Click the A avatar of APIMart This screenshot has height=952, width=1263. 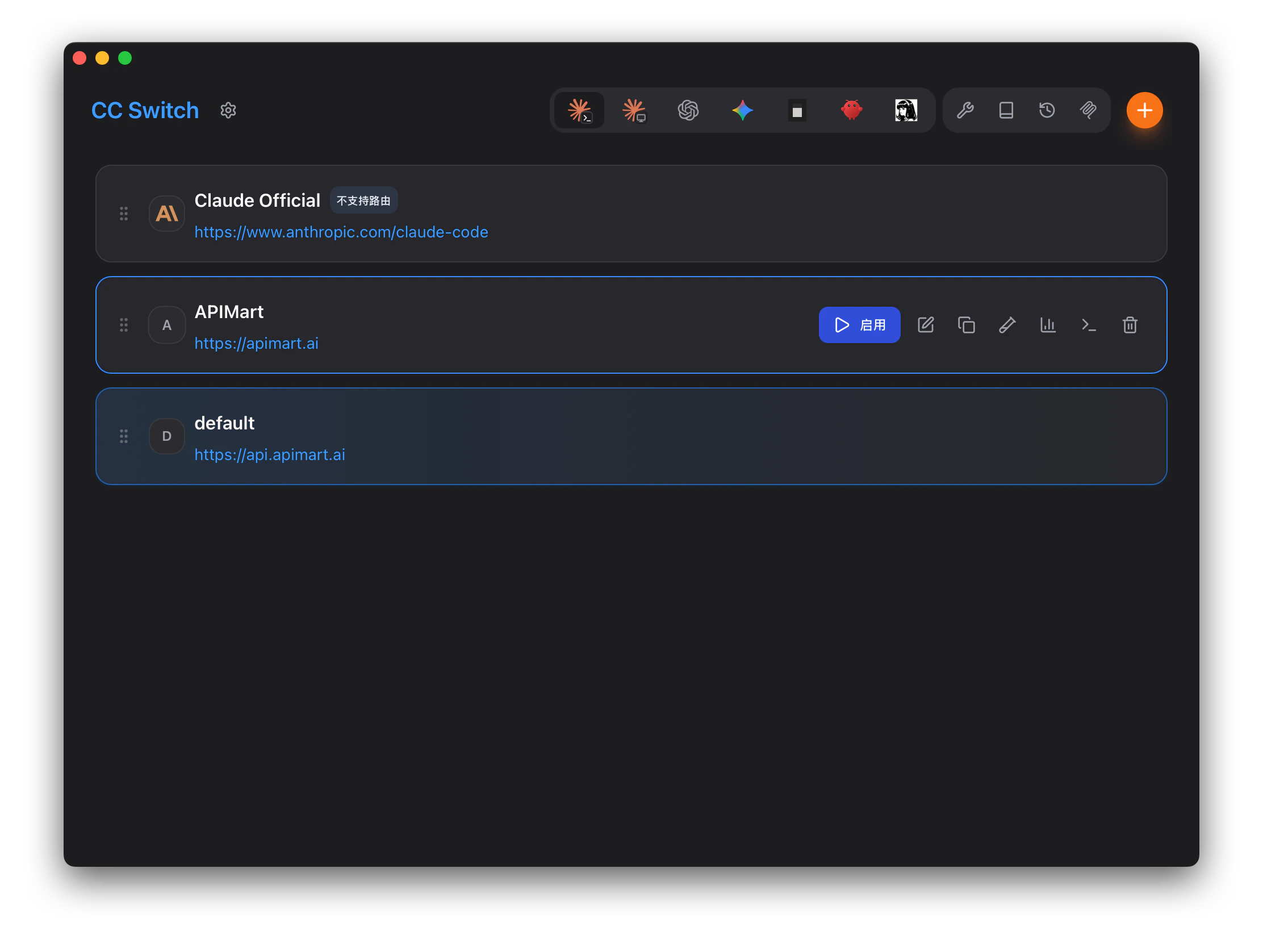pyautogui.click(x=167, y=325)
